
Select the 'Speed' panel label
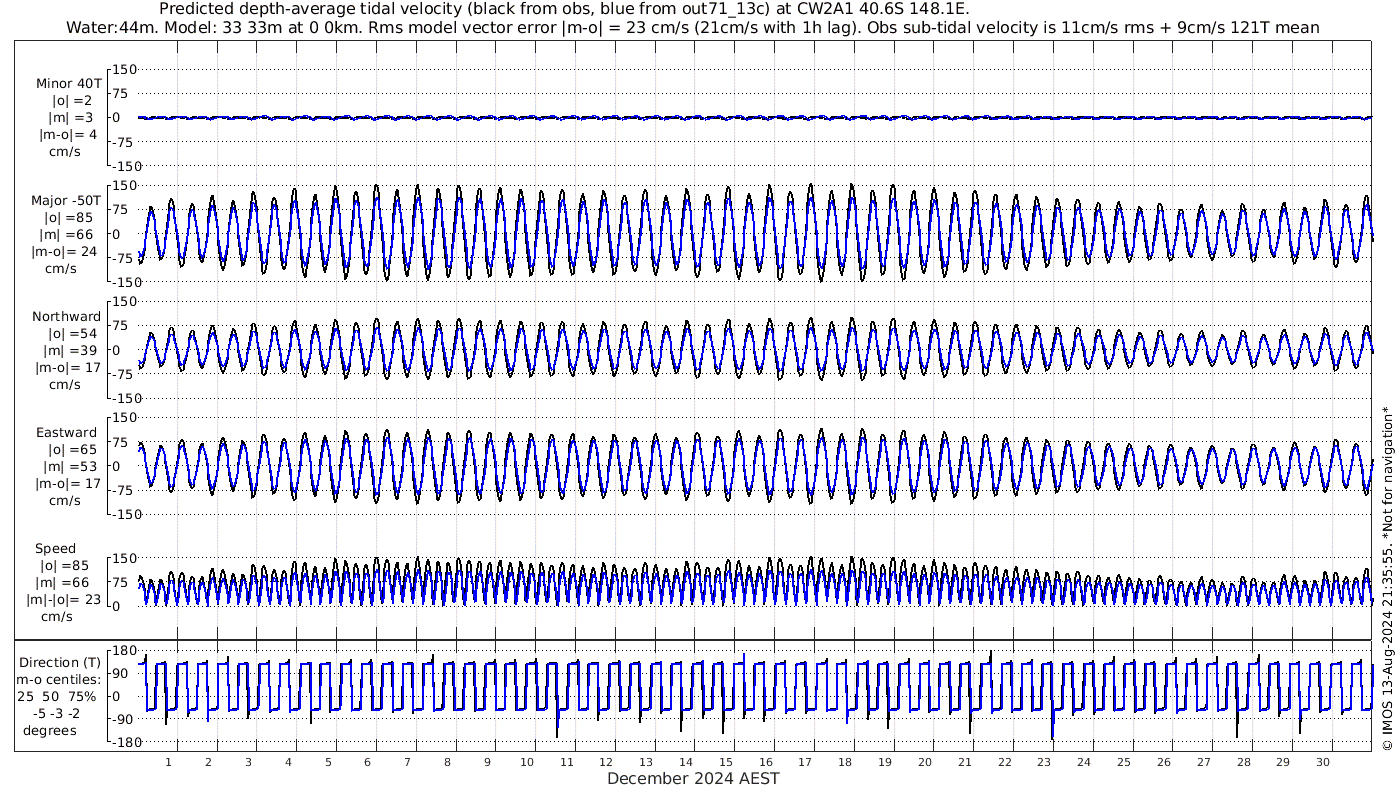click(55, 549)
